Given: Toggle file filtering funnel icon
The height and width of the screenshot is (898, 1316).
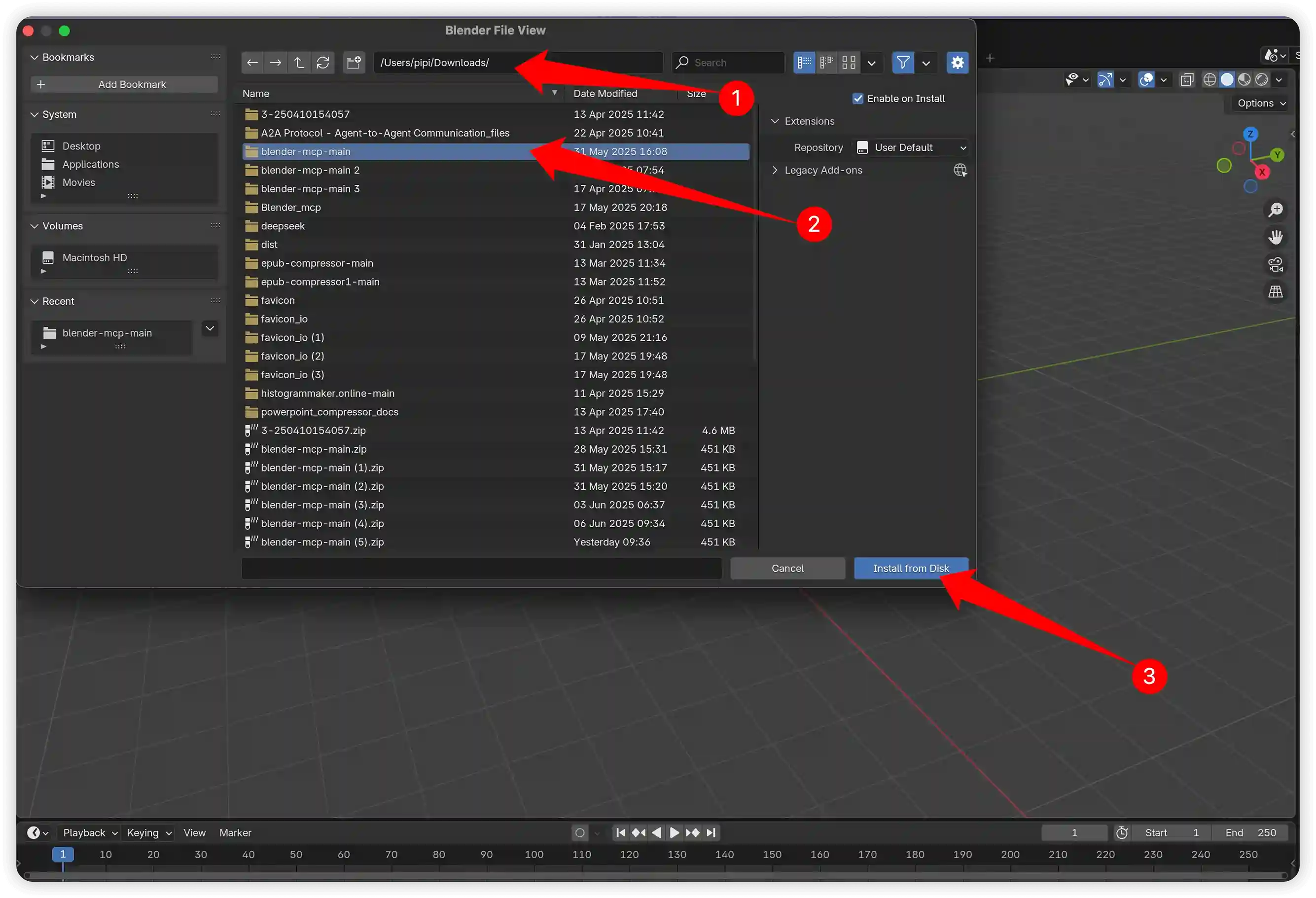Looking at the screenshot, I should click(x=903, y=63).
